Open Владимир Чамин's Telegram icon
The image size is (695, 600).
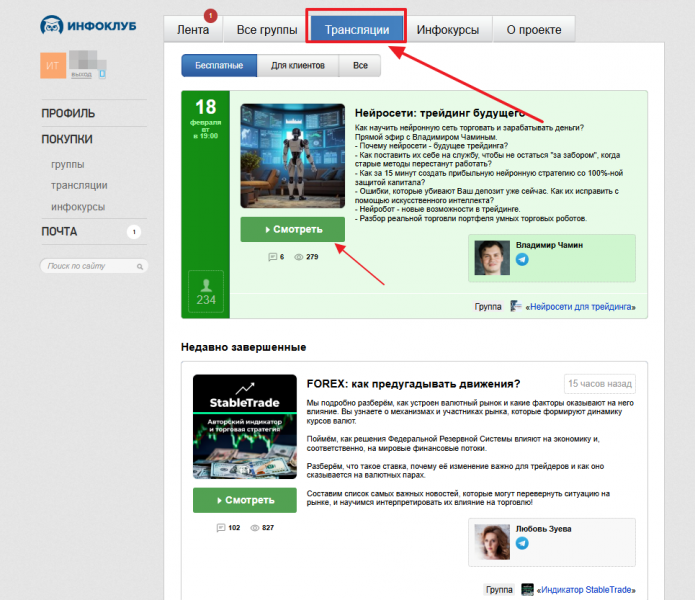522,260
